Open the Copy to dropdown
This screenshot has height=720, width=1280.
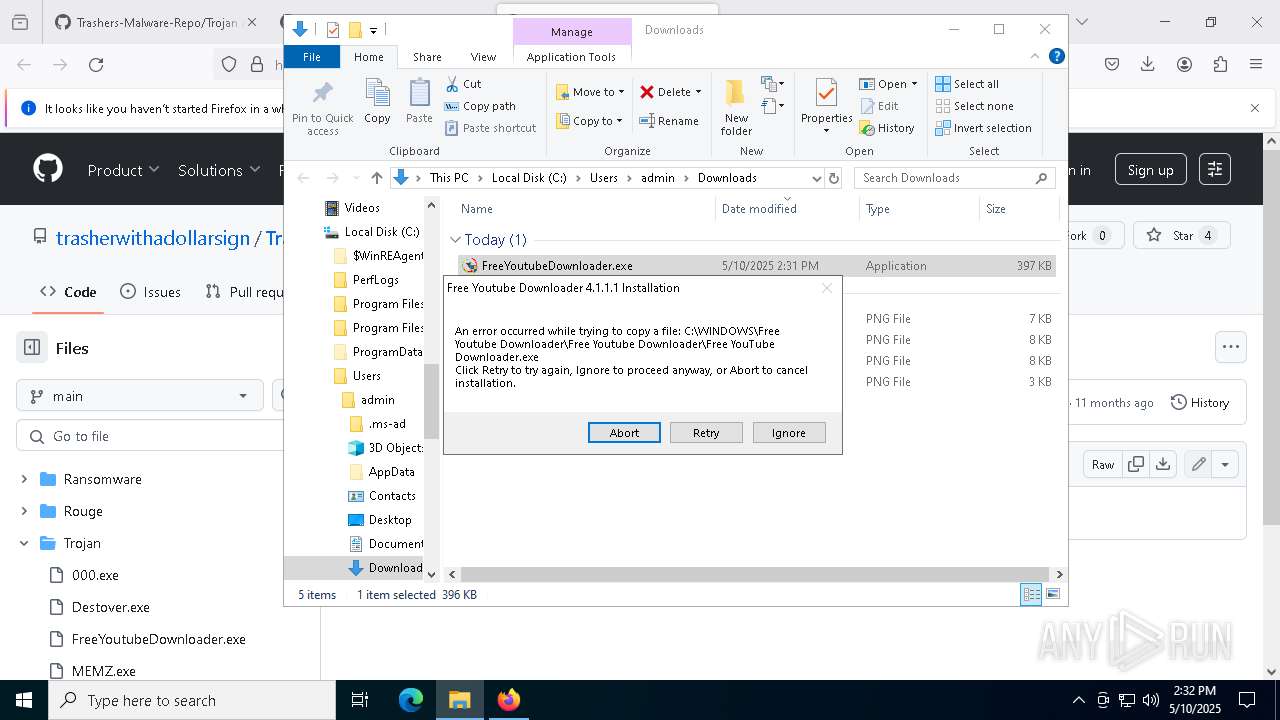tap(590, 121)
